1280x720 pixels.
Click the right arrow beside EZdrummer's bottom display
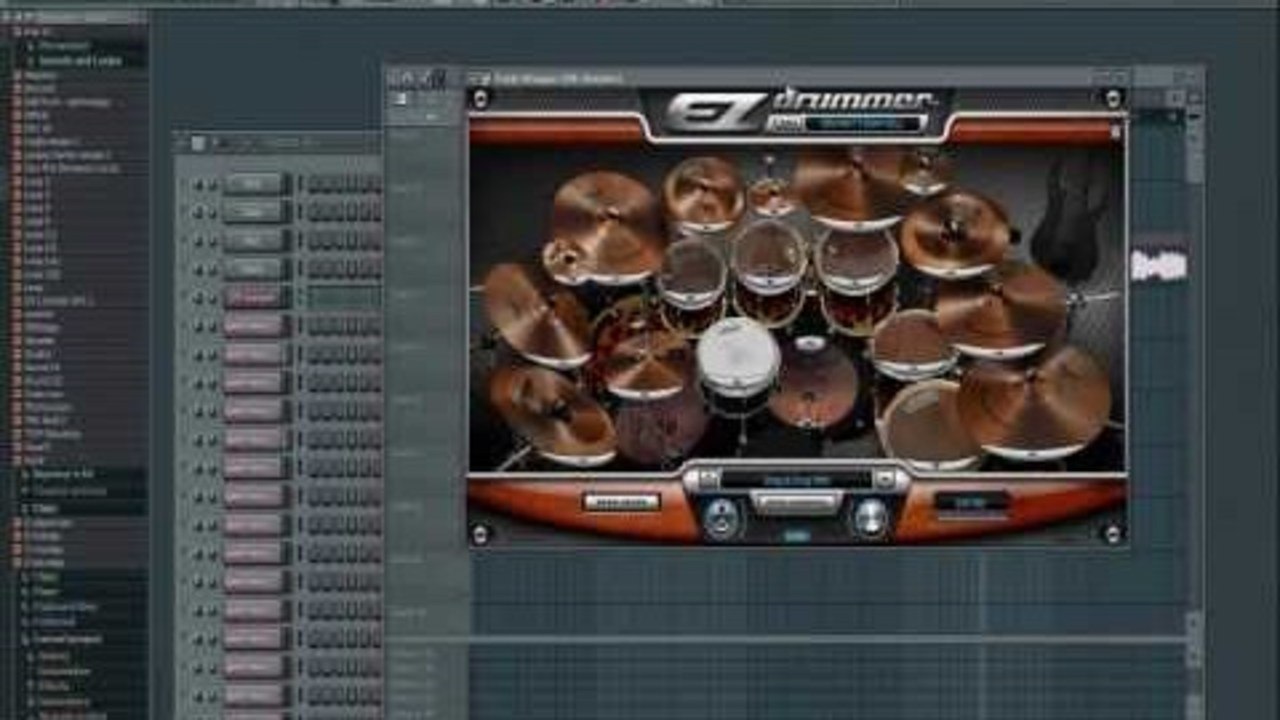coord(885,479)
